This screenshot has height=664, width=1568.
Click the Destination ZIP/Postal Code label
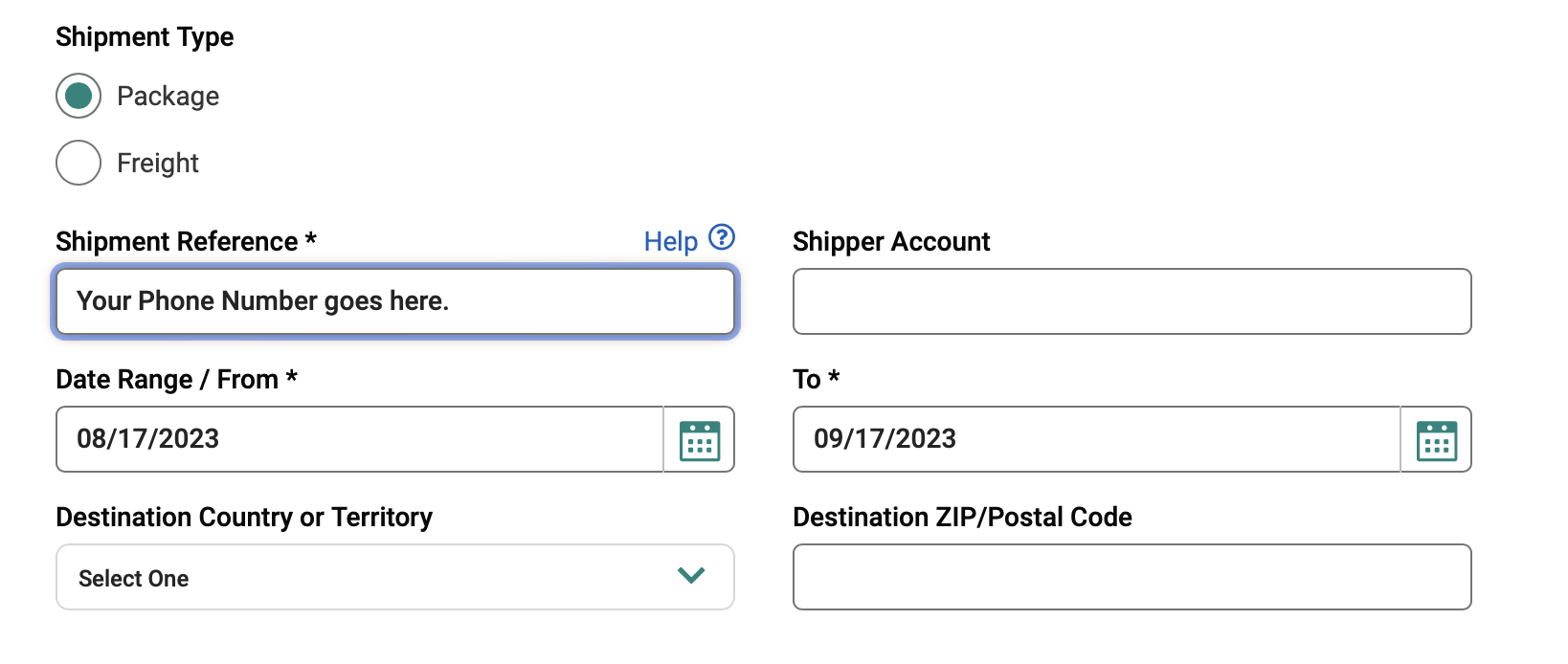coord(962,518)
